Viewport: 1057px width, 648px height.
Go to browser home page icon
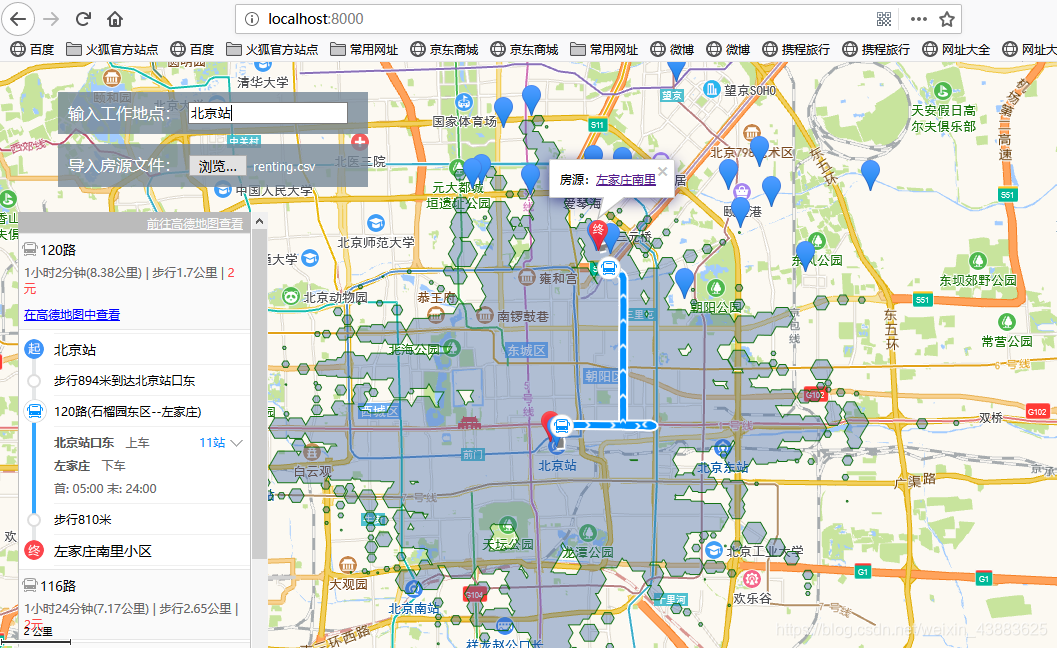click(x=115, y=19)
